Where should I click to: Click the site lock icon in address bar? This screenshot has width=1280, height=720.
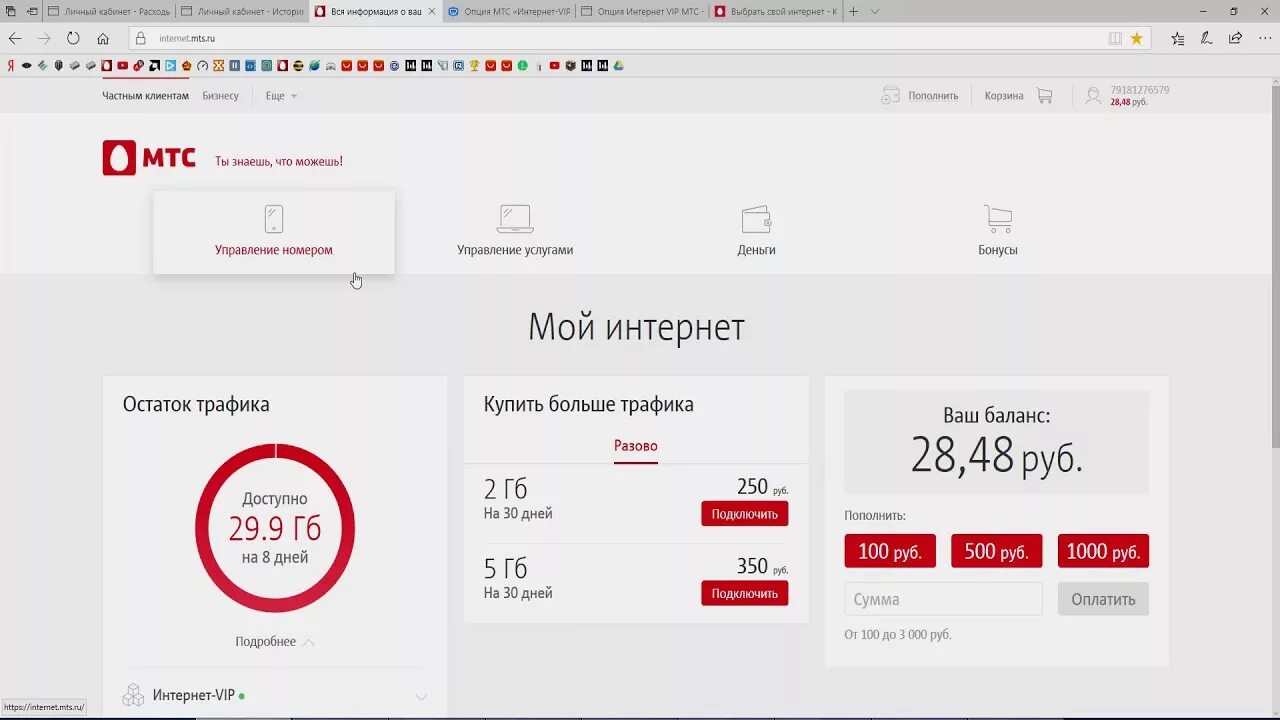(x=141, y=38)
